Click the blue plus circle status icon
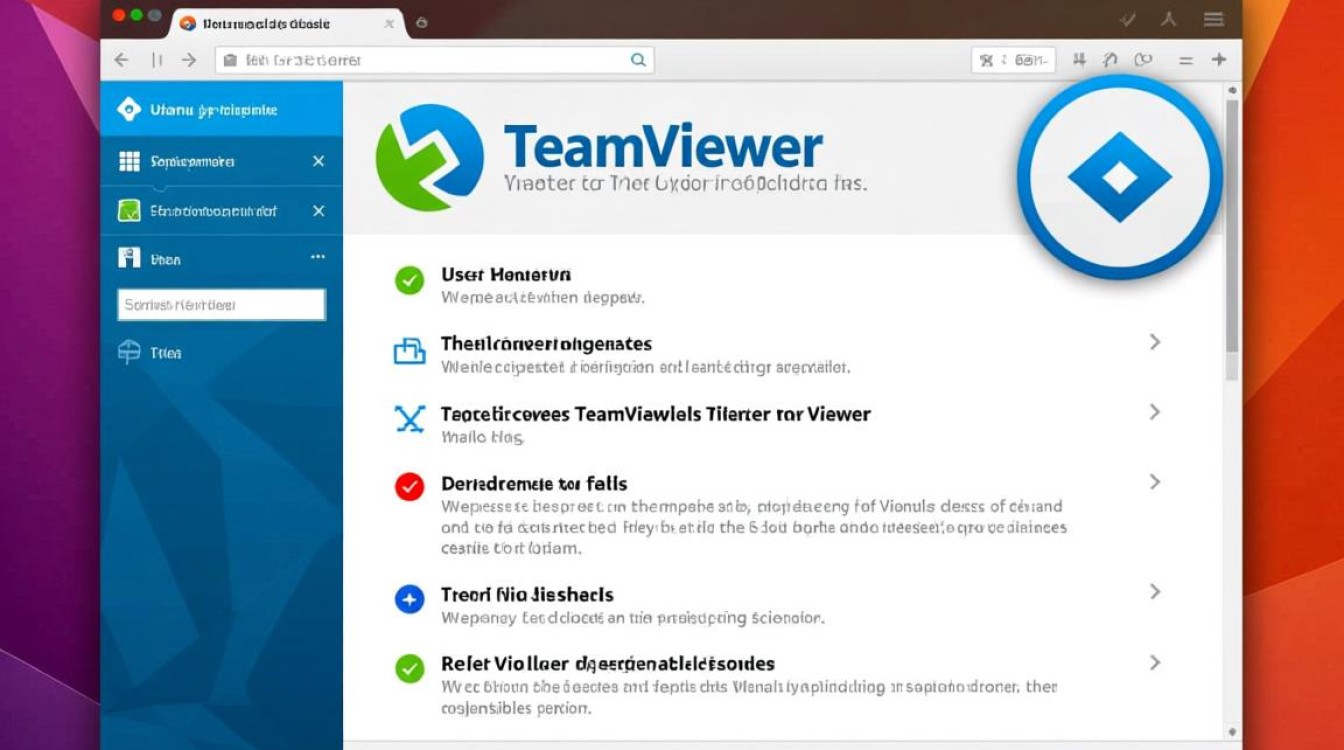 coord(410,599)
